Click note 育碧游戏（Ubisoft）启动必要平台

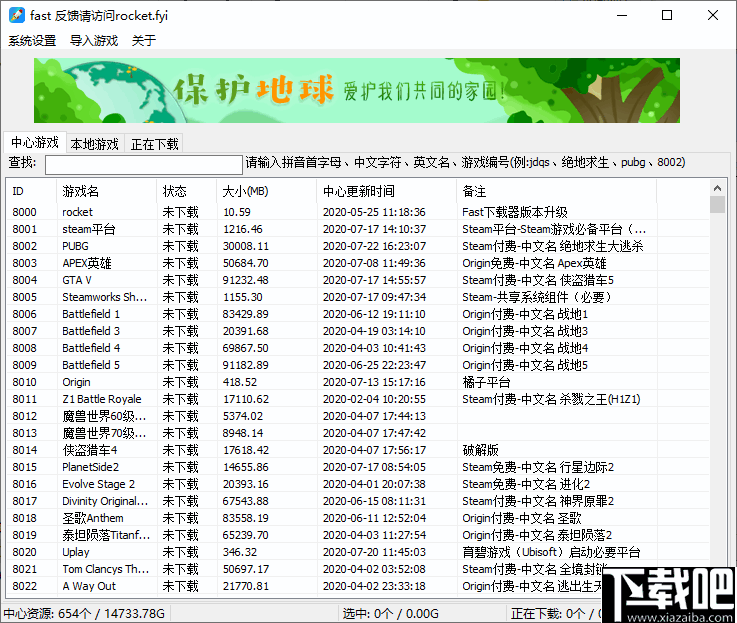coord(551,552)
